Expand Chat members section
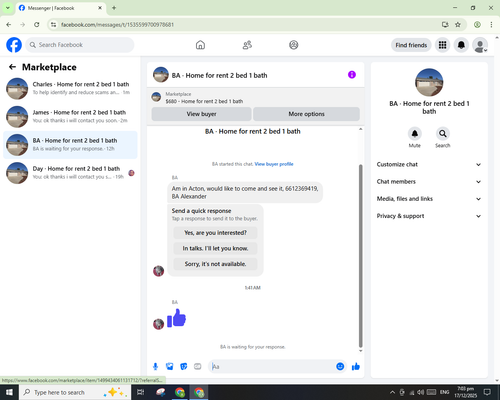 point(429,182)
